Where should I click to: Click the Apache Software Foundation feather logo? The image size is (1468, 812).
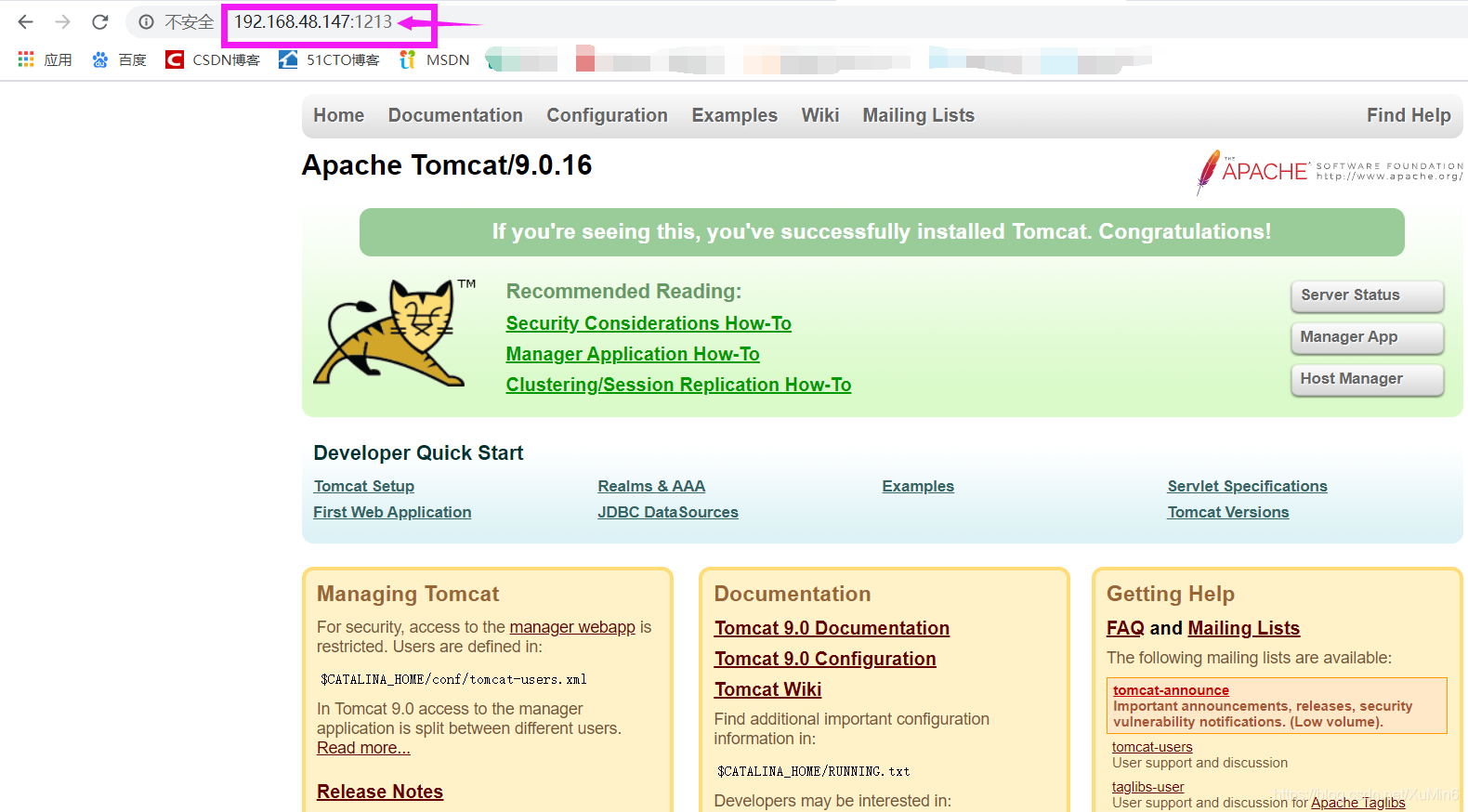click(x=1330, y=172)
